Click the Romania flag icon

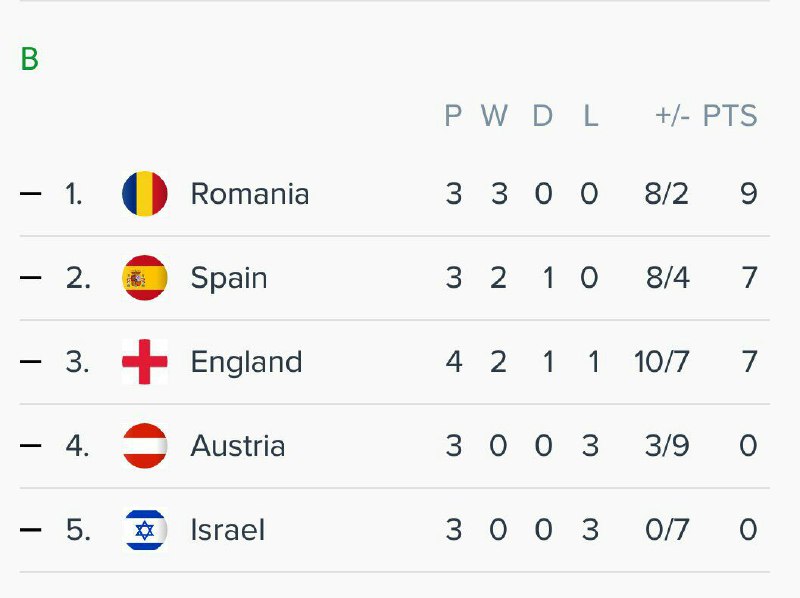tap(144, 194)
